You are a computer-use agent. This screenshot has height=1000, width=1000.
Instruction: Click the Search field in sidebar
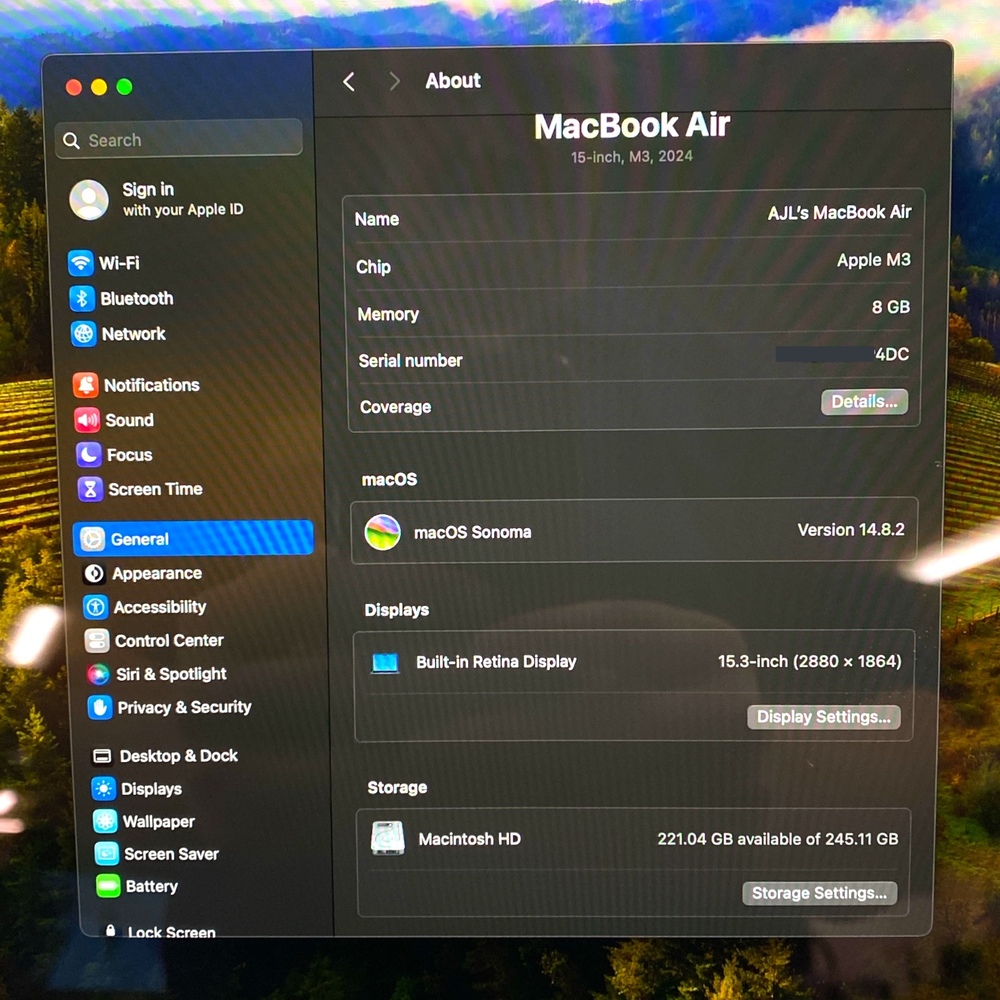coord(180,140)
